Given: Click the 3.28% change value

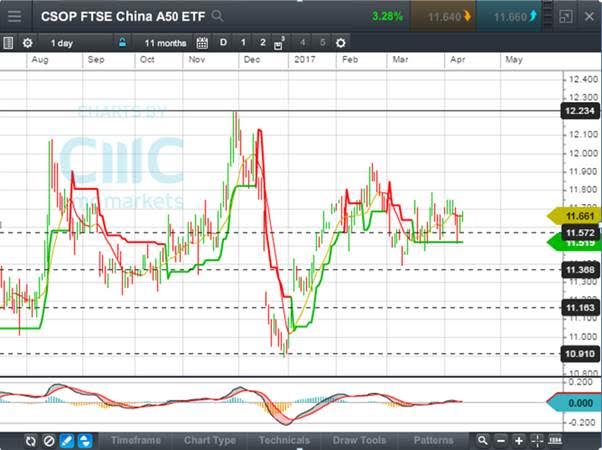Looking at the screenshot, I should click(x=387, y=17).
